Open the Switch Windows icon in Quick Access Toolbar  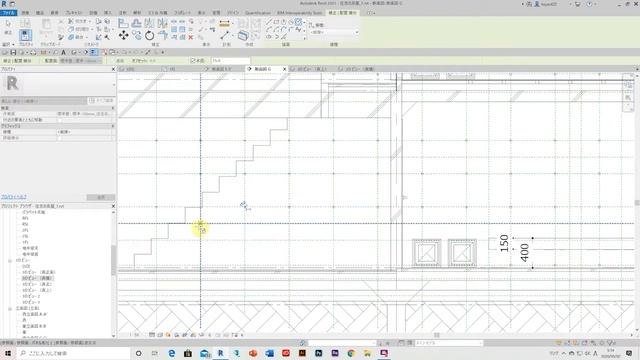[112, 52]
